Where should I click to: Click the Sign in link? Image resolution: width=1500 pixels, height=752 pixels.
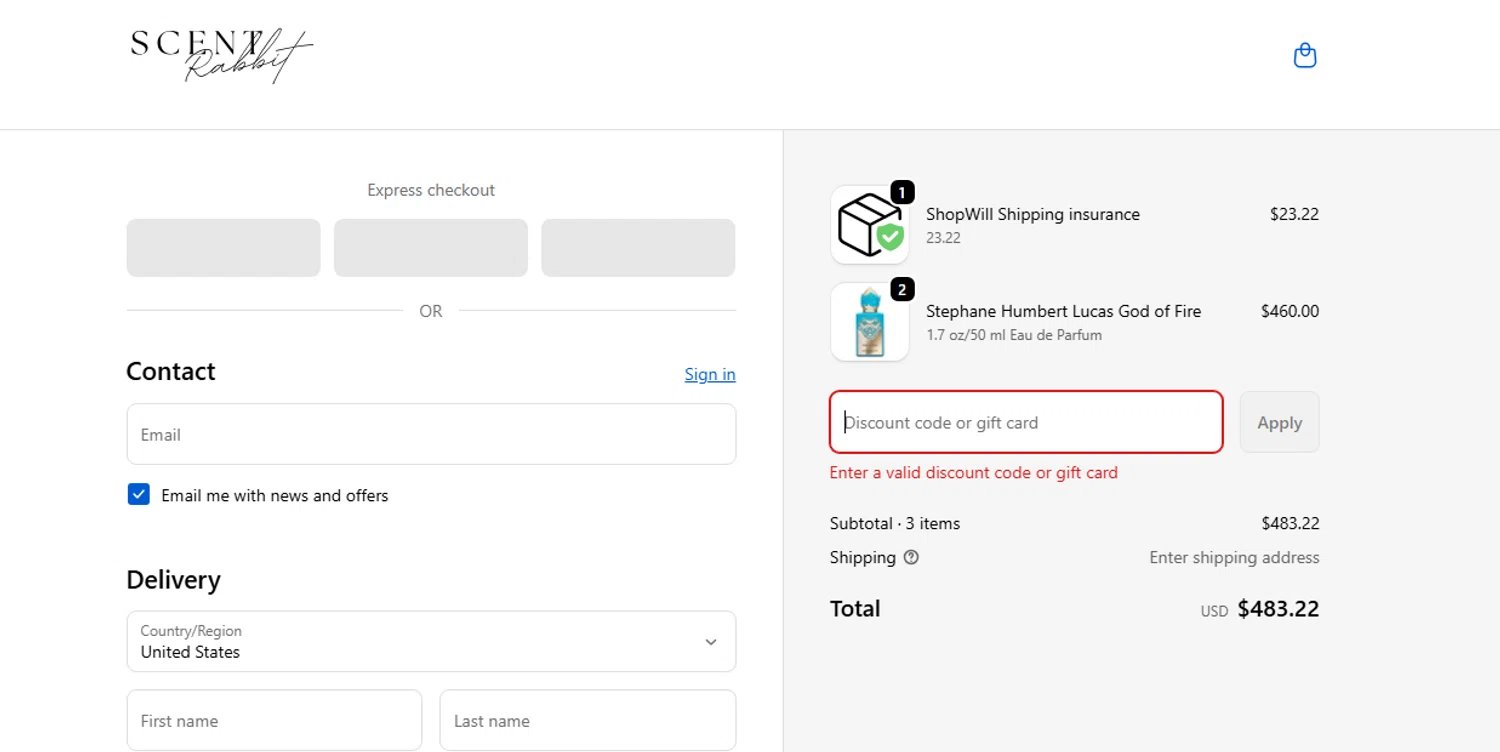tap(710, 375)
